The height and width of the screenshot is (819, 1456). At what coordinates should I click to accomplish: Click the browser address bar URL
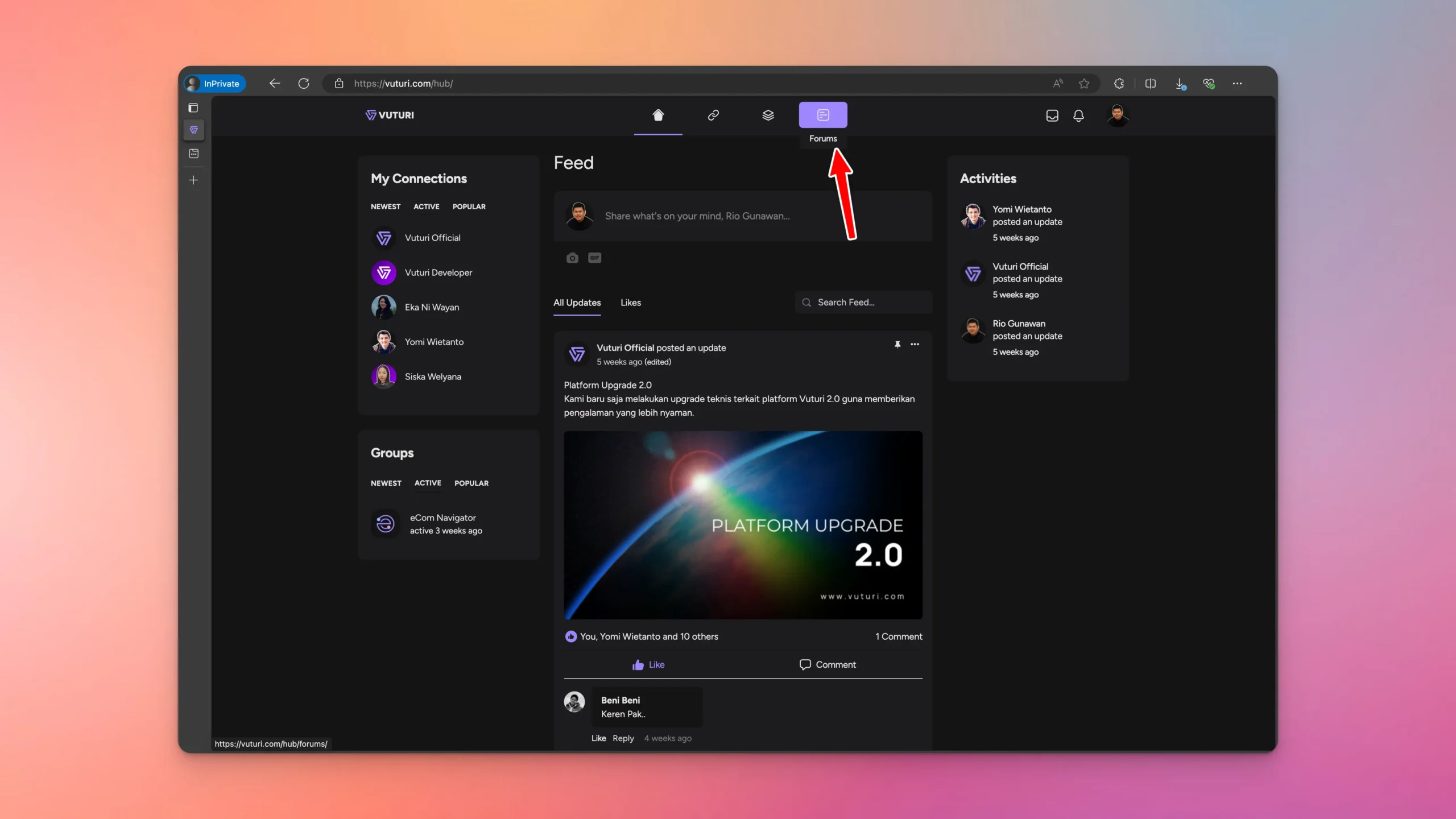[x=403, y=84]
